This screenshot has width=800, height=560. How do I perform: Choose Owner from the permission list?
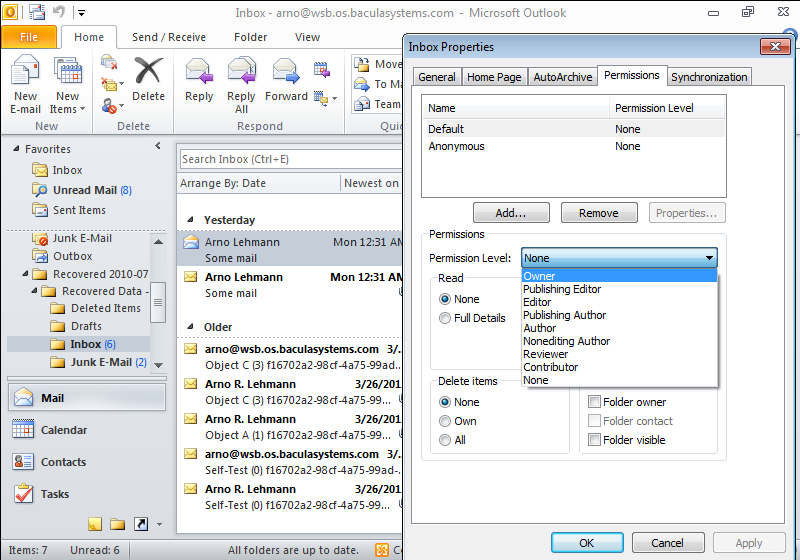[x=619, y=276]
